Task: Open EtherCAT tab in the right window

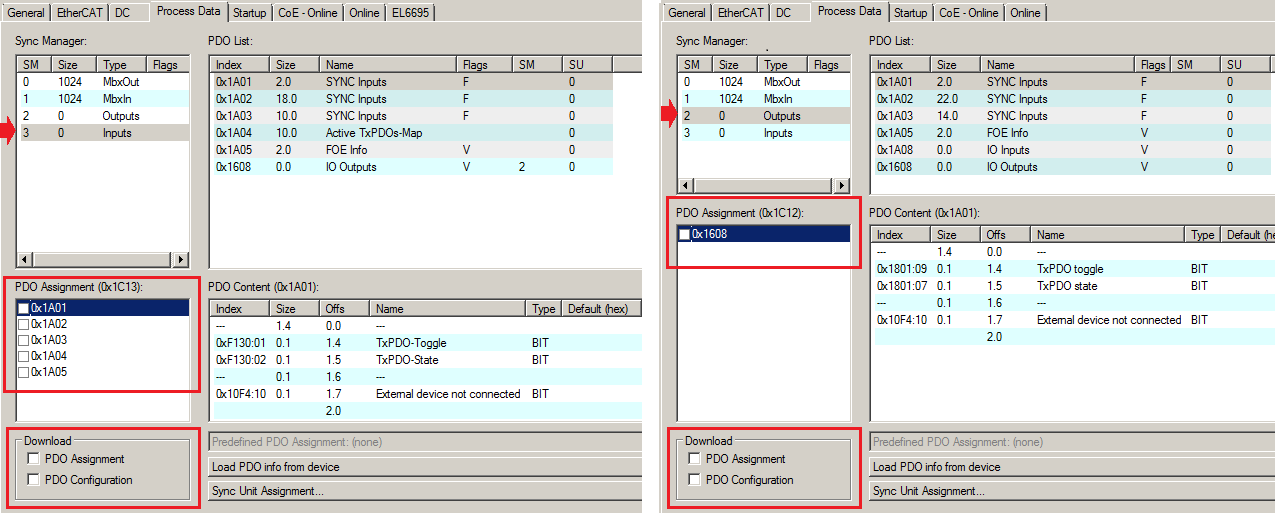Action: (739, 13)
